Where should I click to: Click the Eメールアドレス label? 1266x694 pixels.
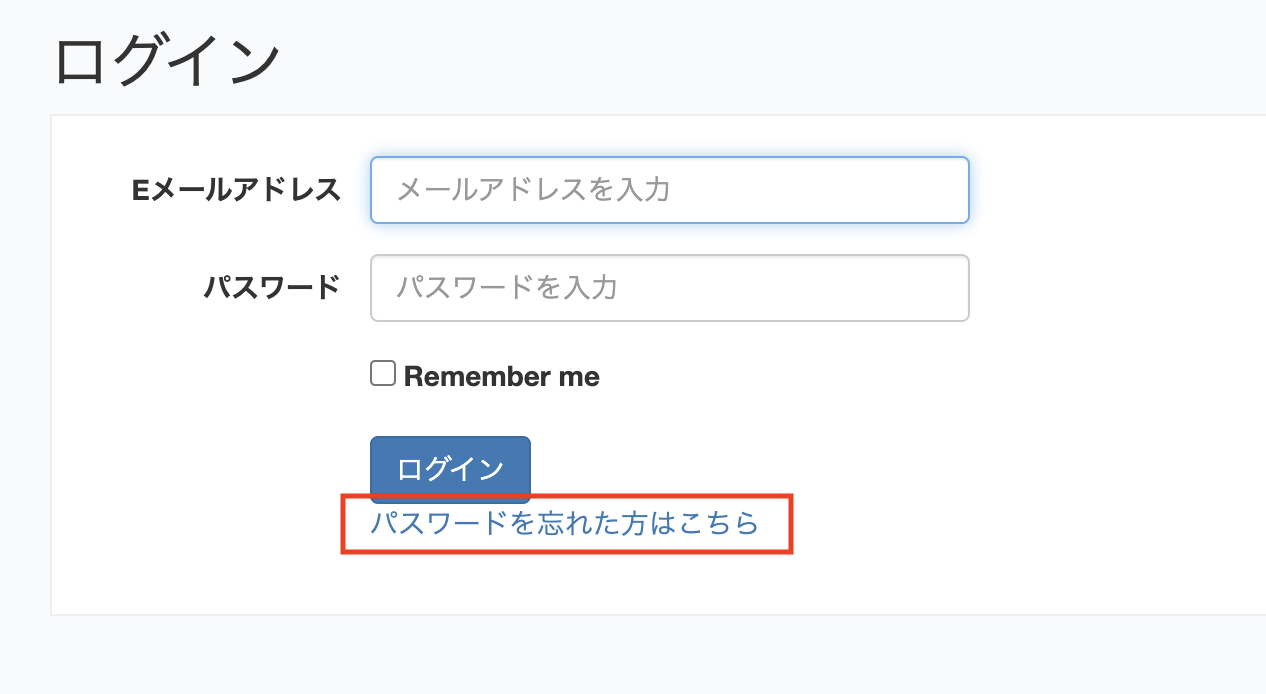237,191
